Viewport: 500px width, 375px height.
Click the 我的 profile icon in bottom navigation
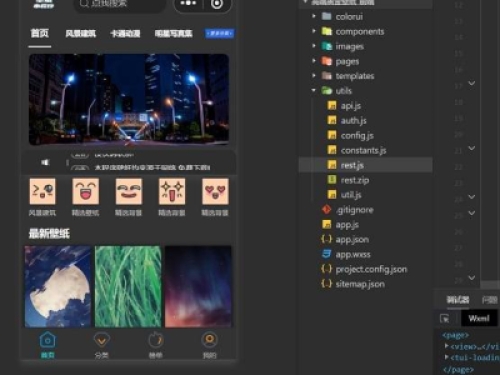pos(210,340)
